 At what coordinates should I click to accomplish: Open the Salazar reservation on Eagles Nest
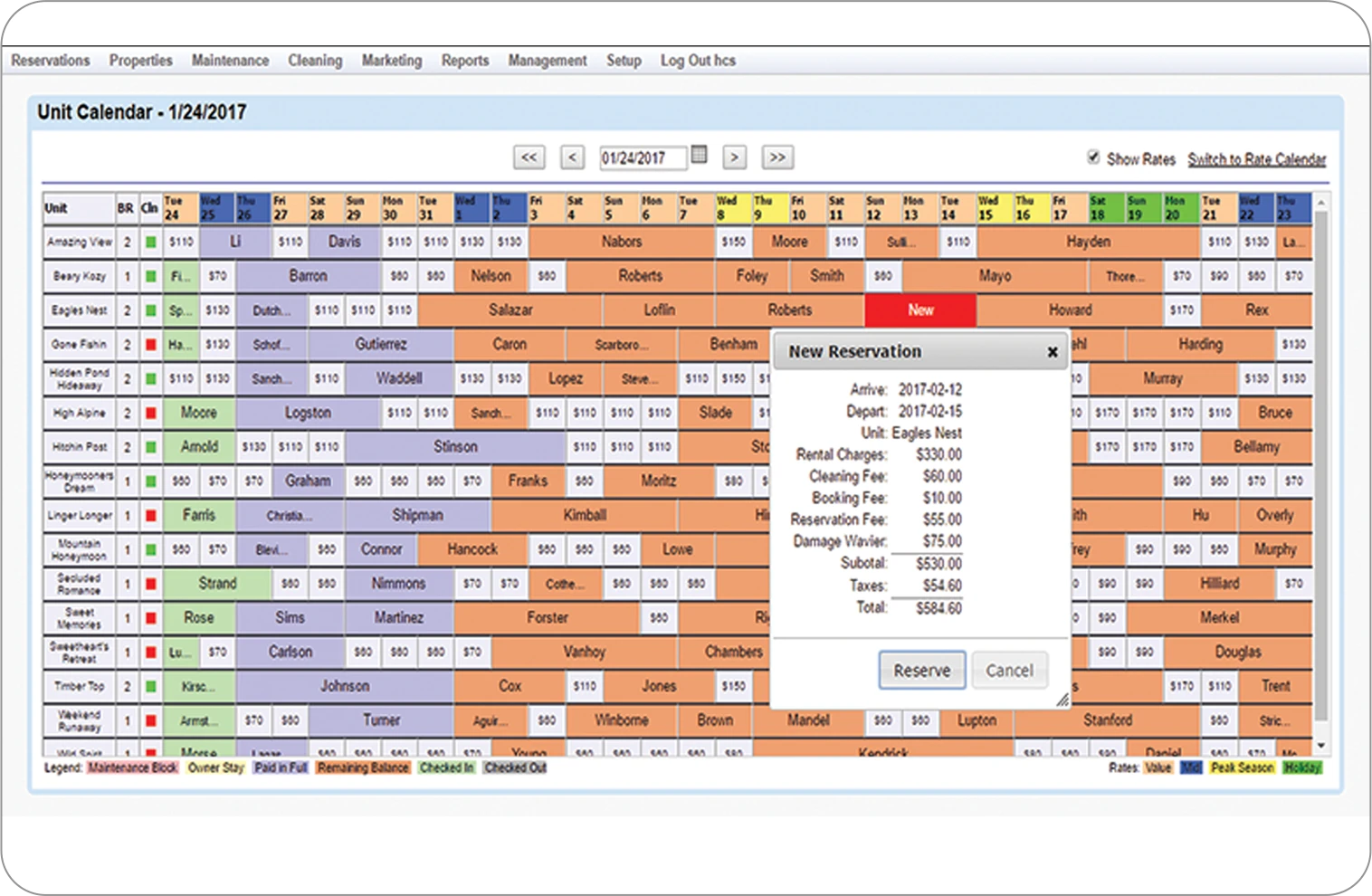click(510, 310)
